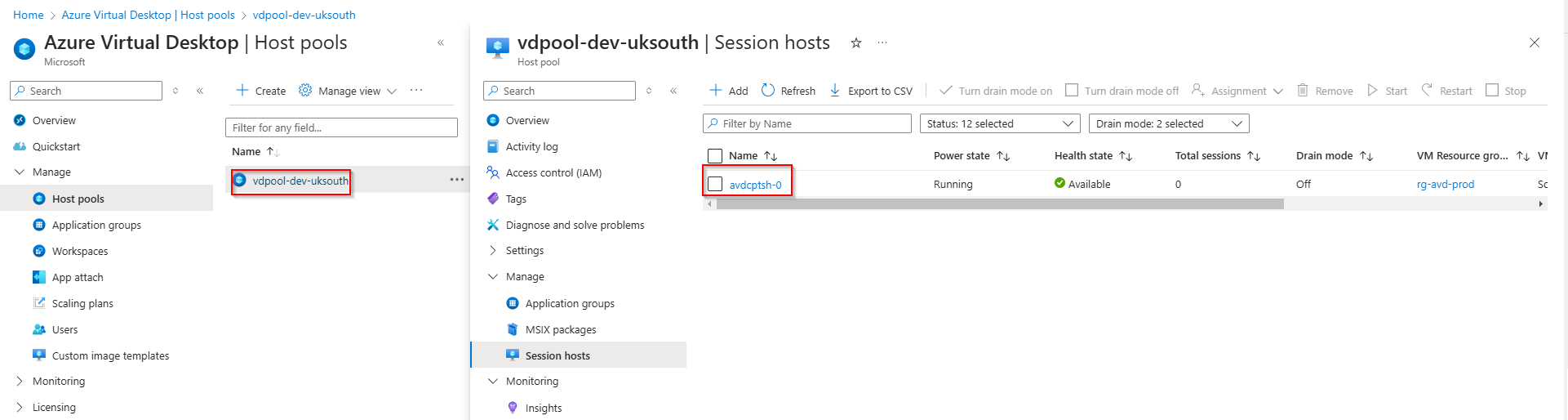The width and height of the screenshot is (1568, 420).
Task: Open the Status: 12 selected dropdown
Action: coord(999,123)
